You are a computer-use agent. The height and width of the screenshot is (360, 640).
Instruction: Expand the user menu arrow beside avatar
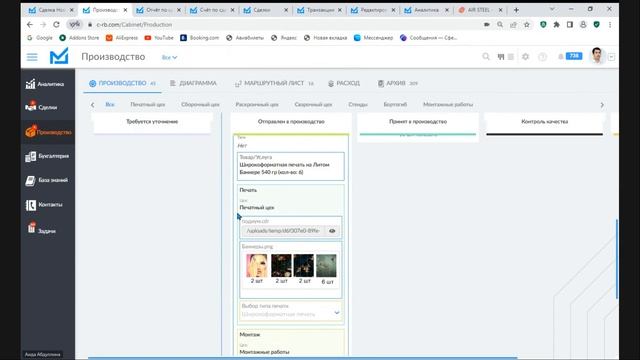tap(611, 57)
